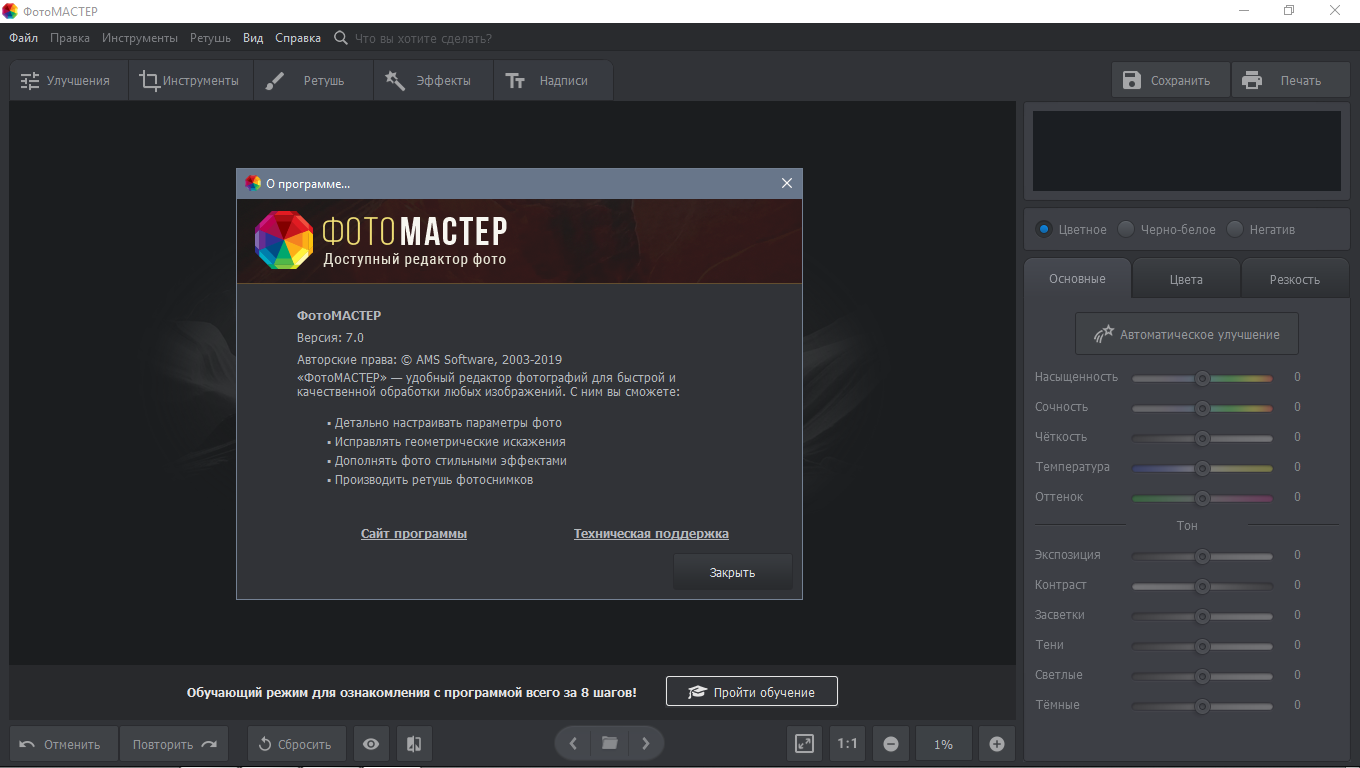Click the 1% zoom value field
The height and width of the screenshot is (768, 1360).
944,744
